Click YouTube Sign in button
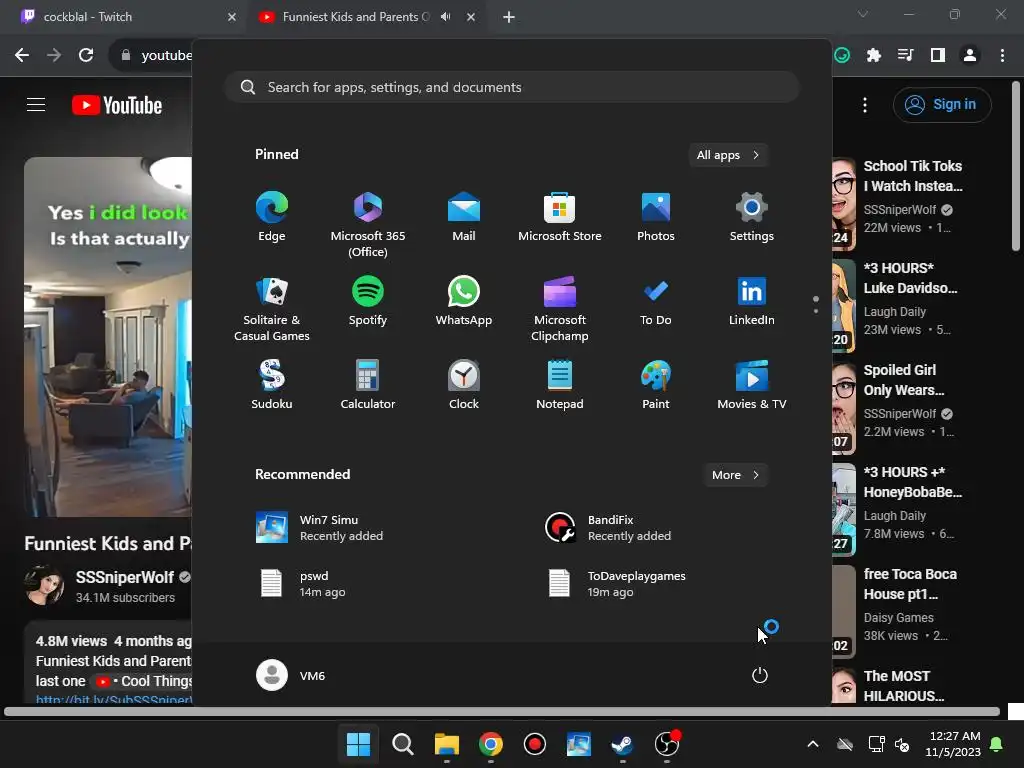This screenshot has height=768, width=1024. (x=942, y=104)
